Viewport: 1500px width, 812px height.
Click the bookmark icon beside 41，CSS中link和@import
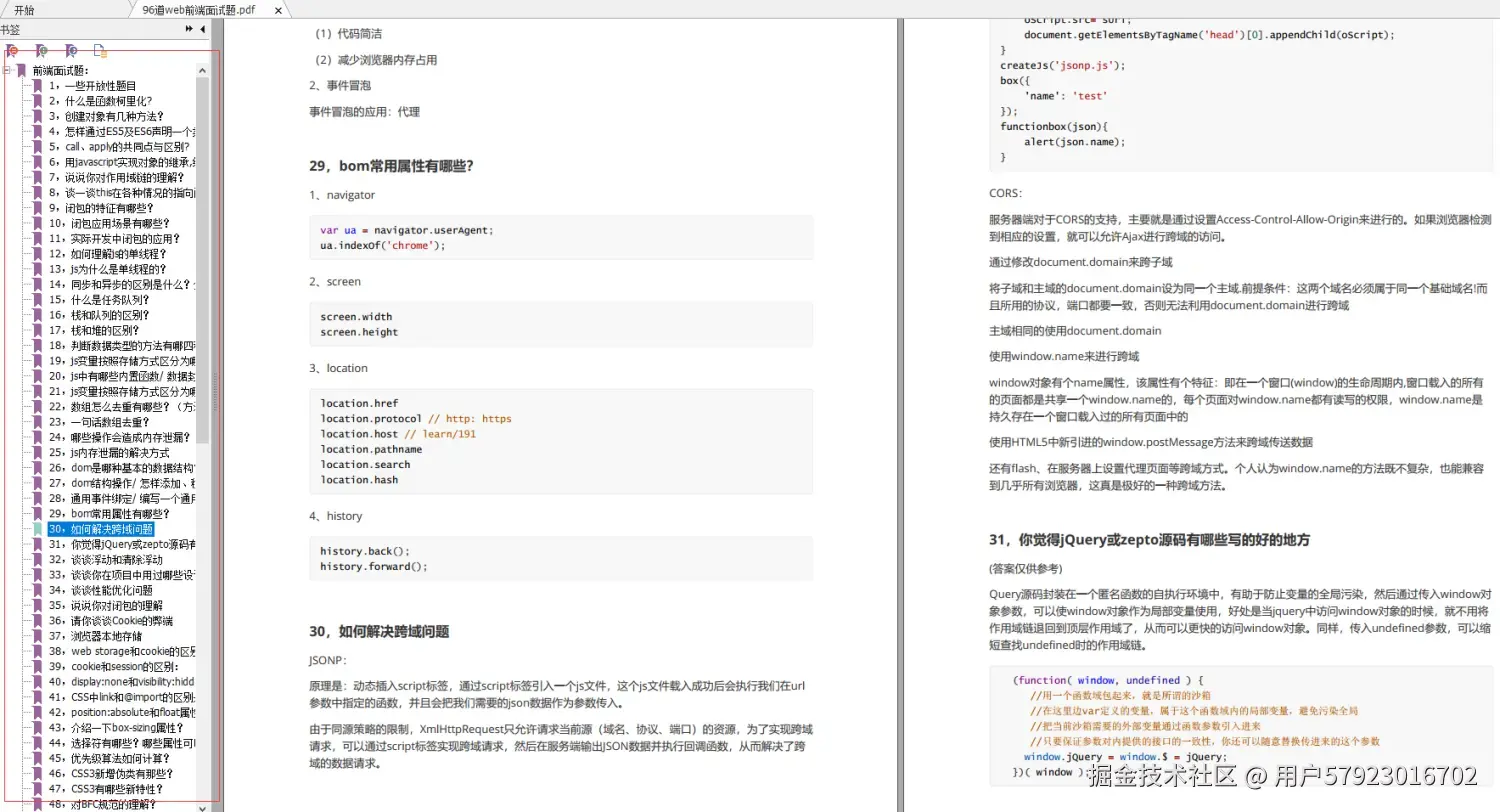37,697
